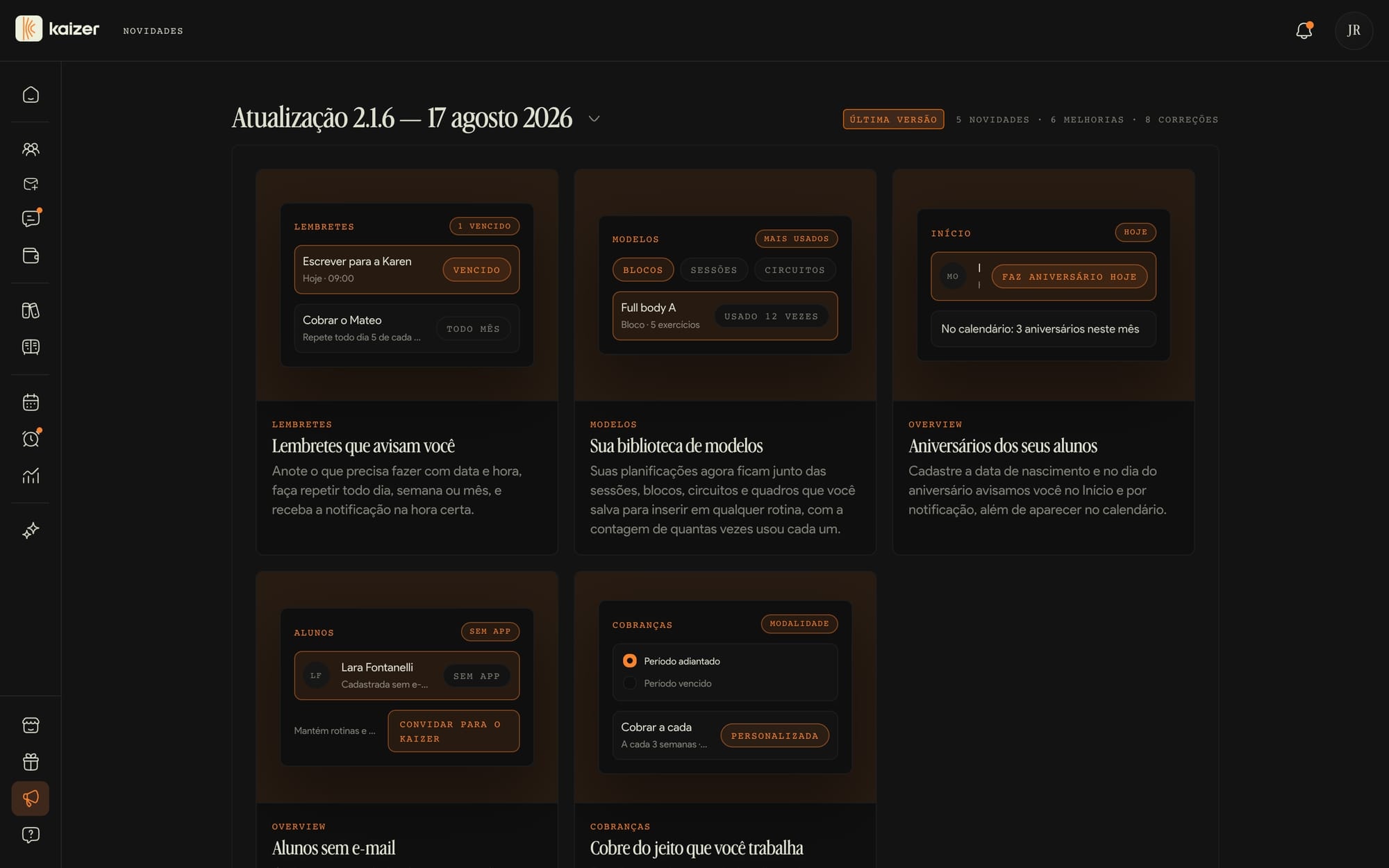Open the JR profile avatar
This screenshot has width=1389, height=868.
point(1354,31)
